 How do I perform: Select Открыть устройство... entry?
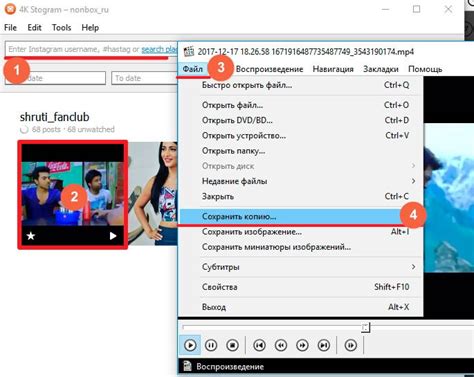coord(301,136)
